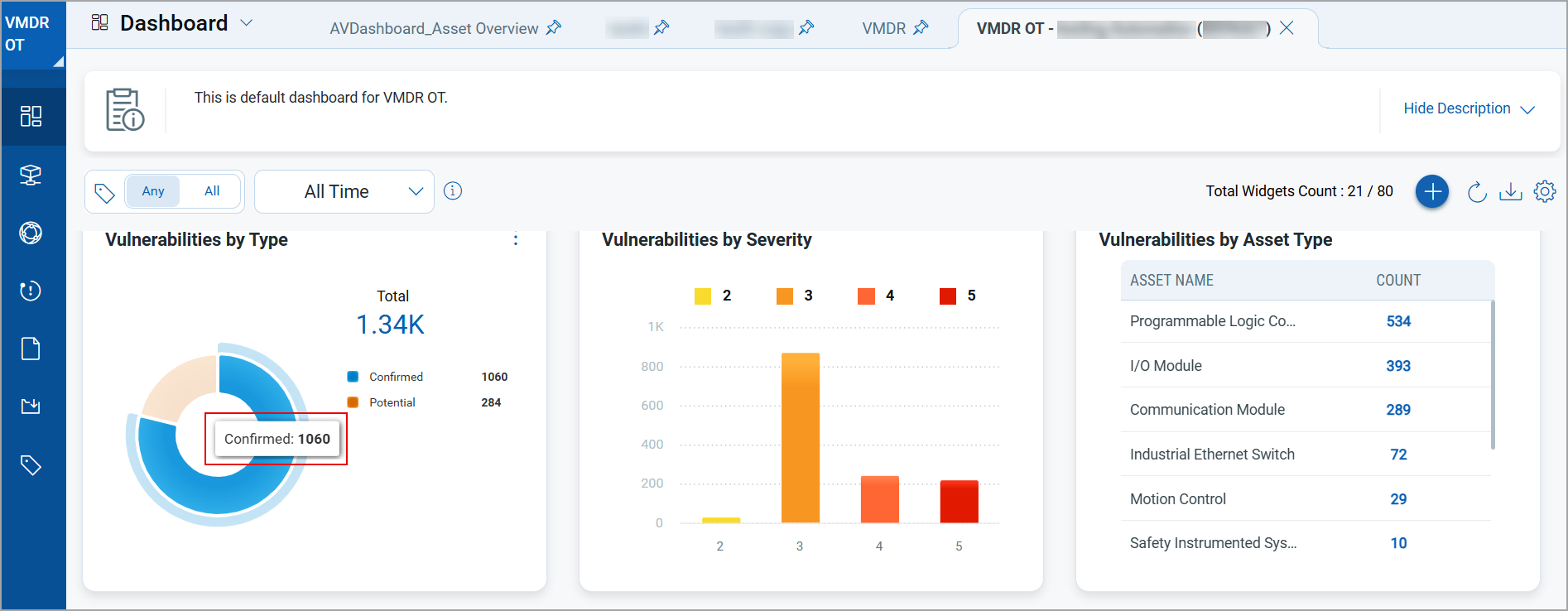
Task: Unpin the VMDR tab
Action: [x=921, y=28]
